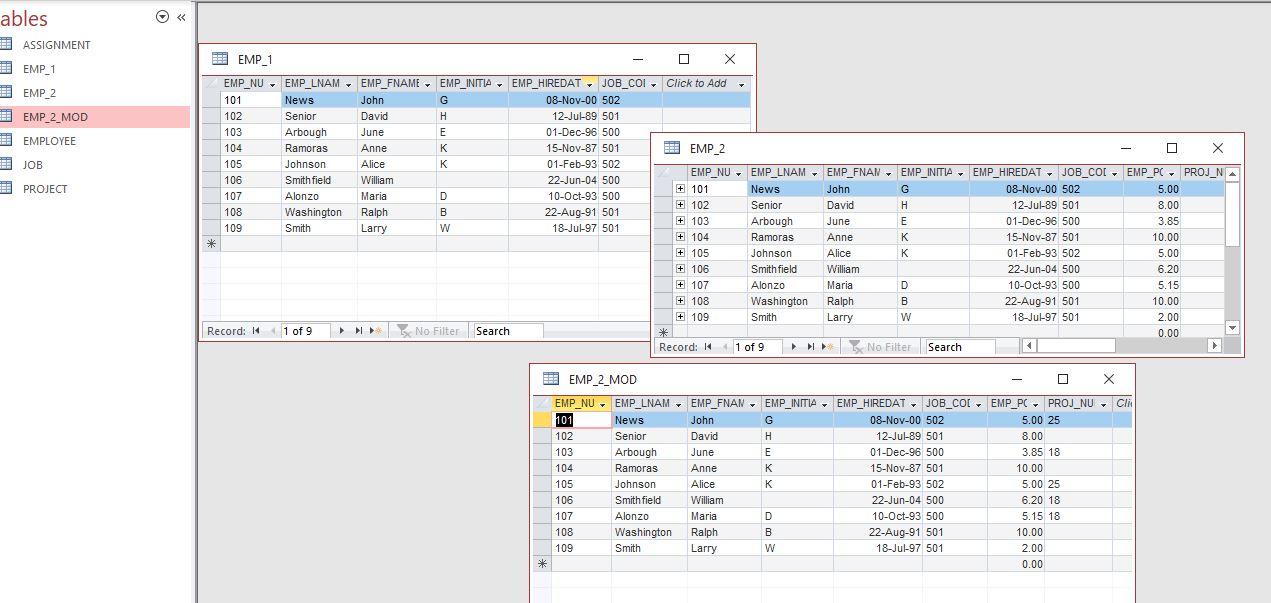This screenshot has height=603, width=1271.
Task: Expand subdatasheet for employee 104 in EMP_2
Action: (x=680, y=237)
